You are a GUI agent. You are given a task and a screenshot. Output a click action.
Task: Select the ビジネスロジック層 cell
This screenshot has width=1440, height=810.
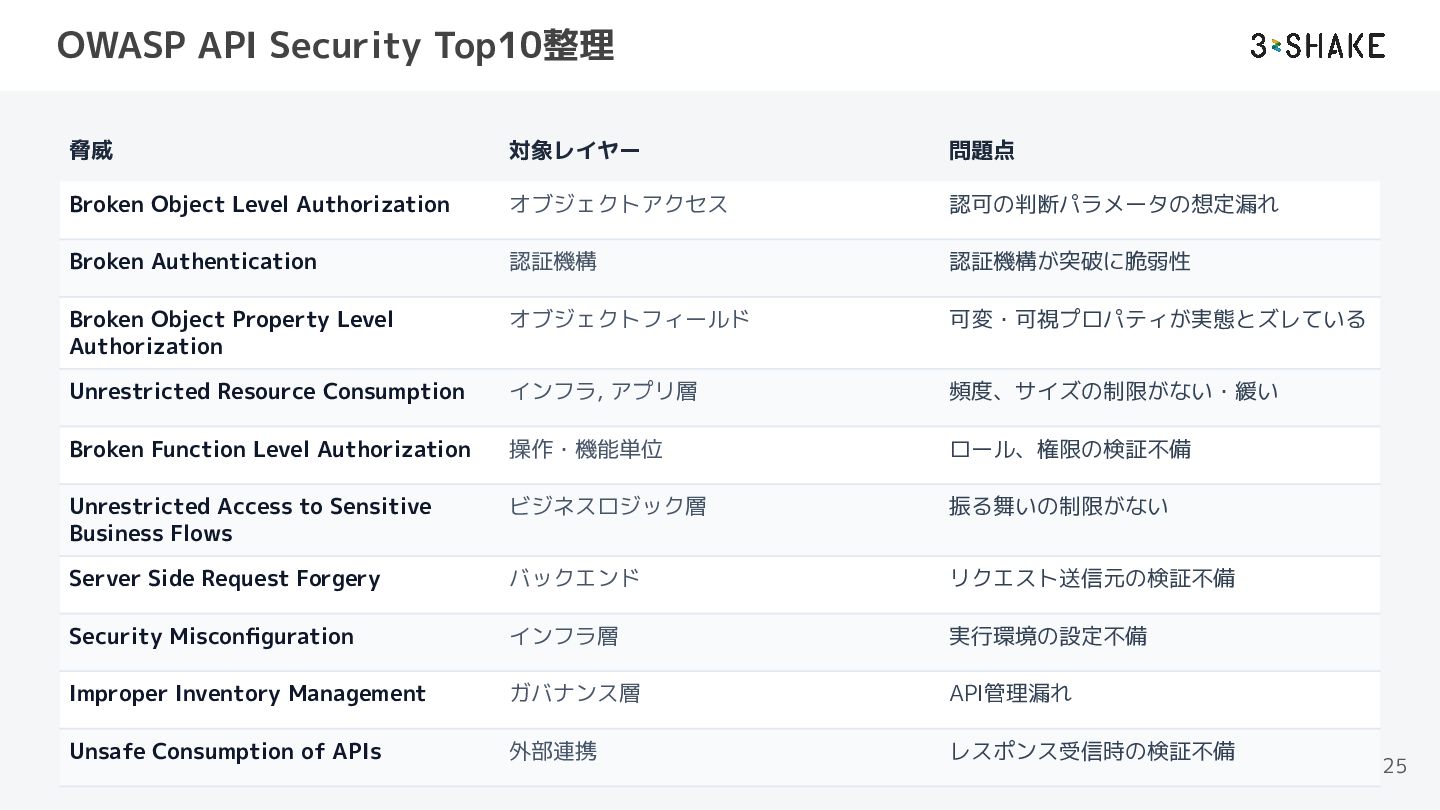coord(608,506)
